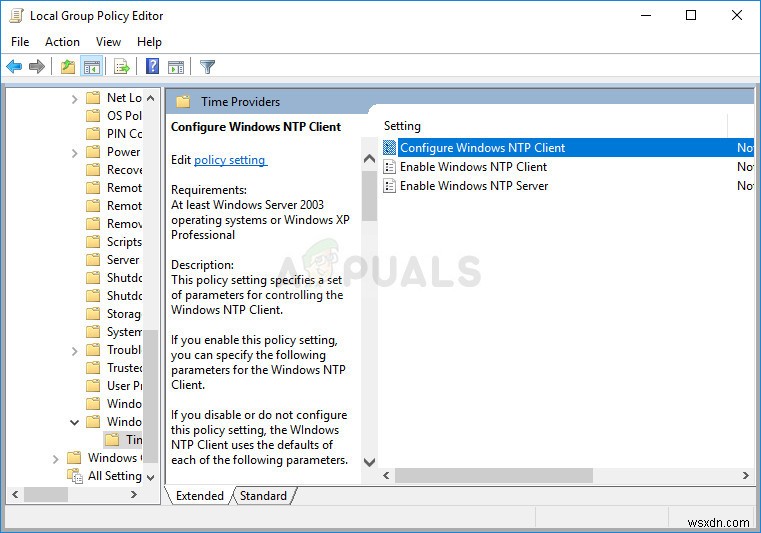Click settings list scroll right arrow
This screenshot has height=533, width=761.
pos(746,476)
